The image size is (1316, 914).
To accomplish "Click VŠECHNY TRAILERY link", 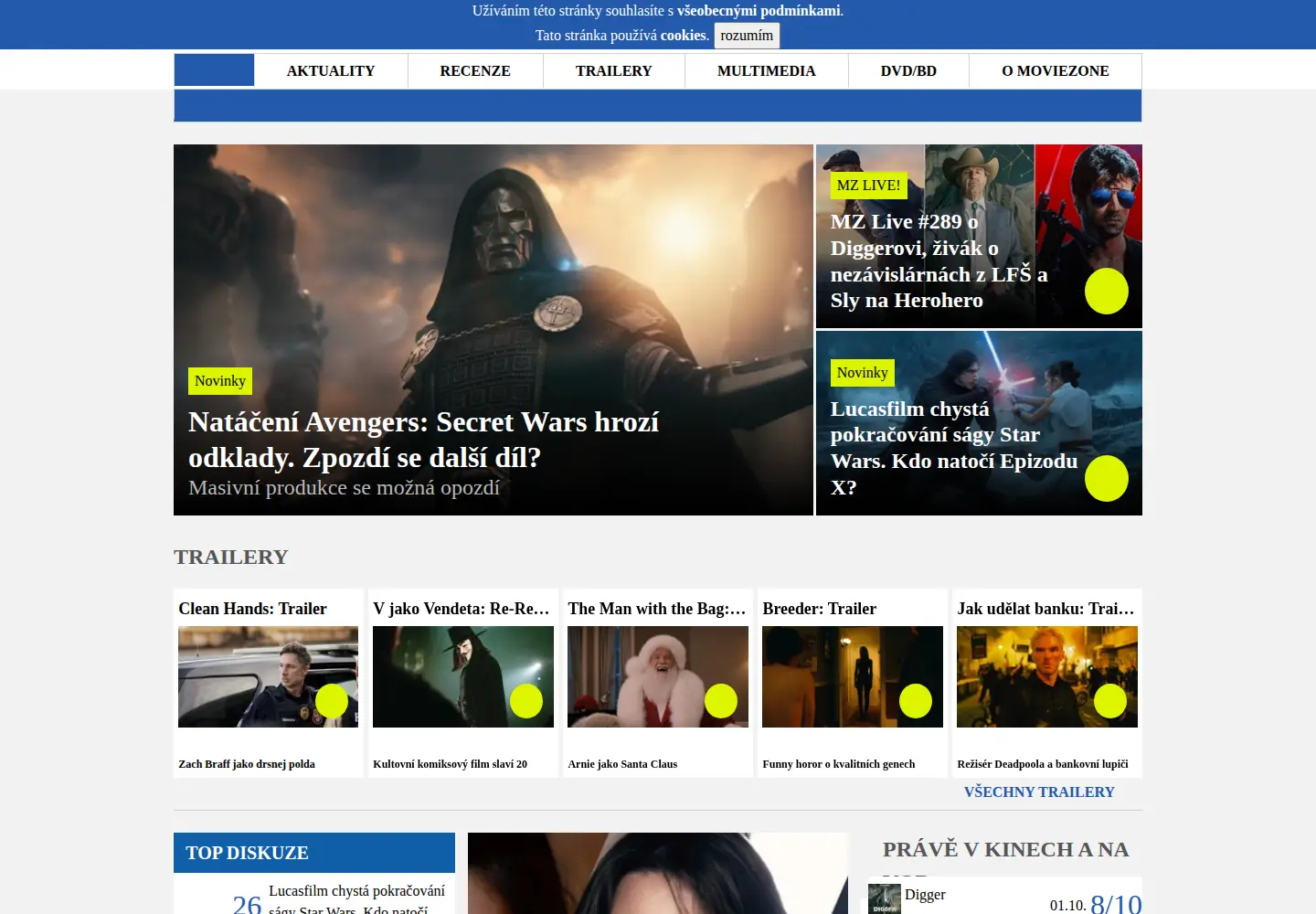I will pos(1039,792).
